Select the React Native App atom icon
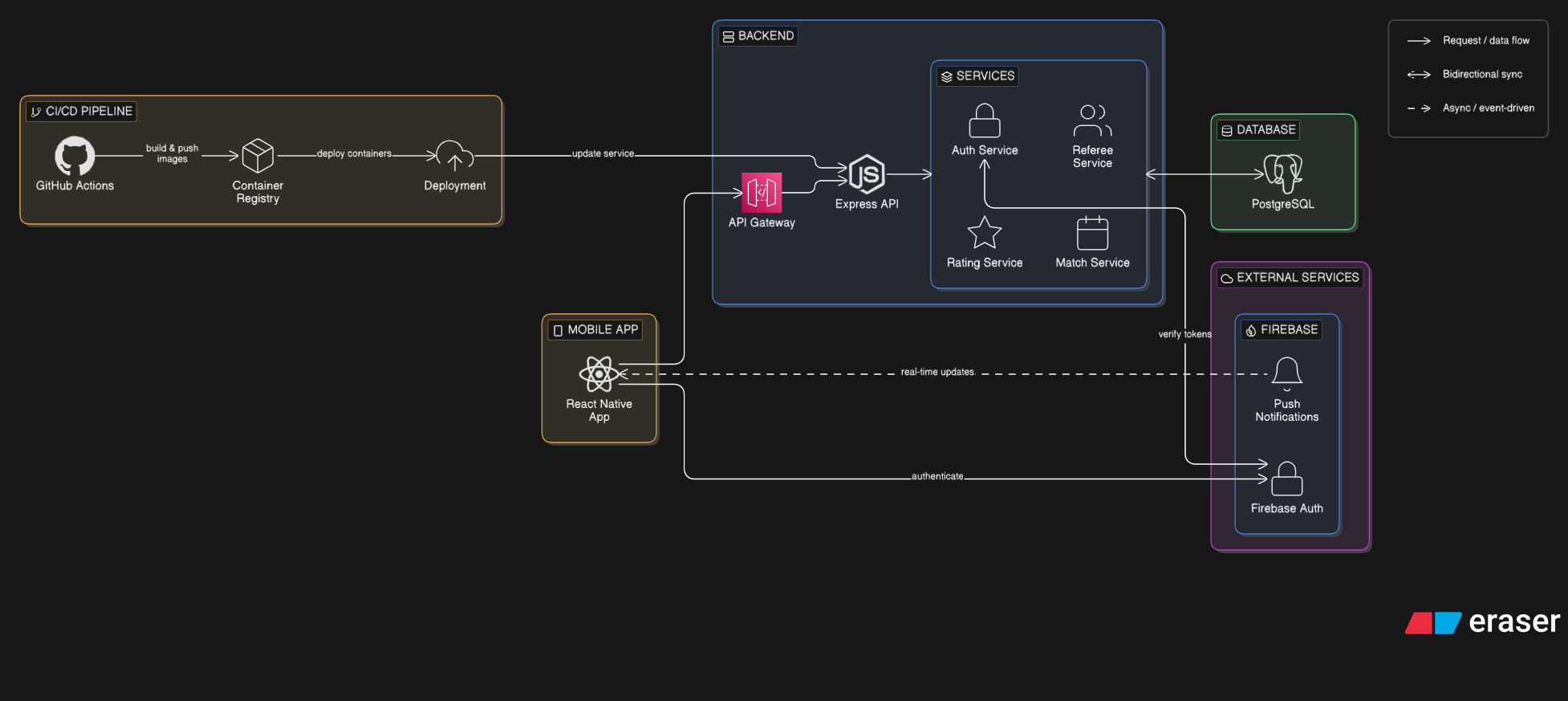The width and height of the screenshot is (1568, 701). tap(599, 374)
